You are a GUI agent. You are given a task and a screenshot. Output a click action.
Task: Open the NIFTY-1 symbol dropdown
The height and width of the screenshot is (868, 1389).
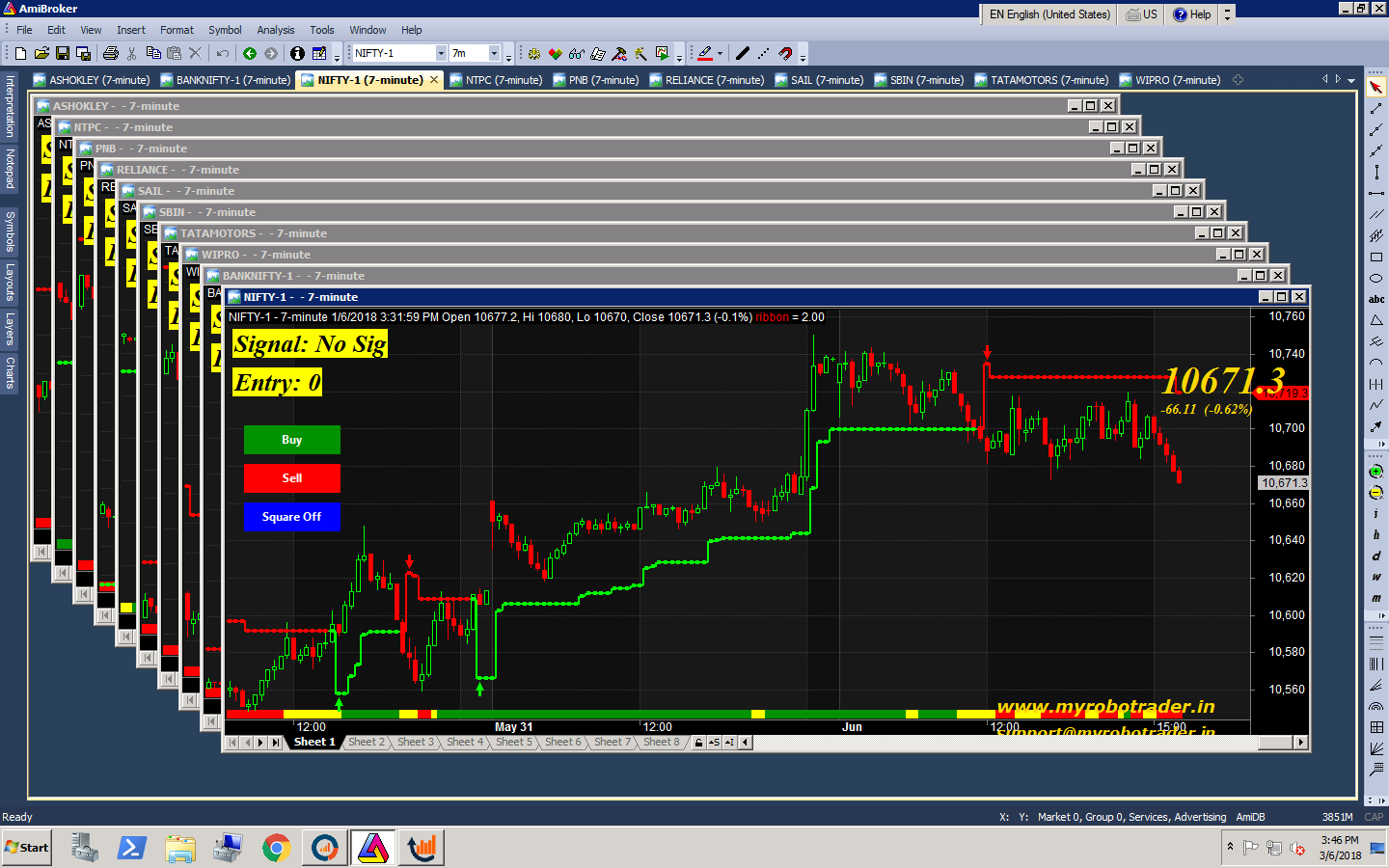click(441, 54)
